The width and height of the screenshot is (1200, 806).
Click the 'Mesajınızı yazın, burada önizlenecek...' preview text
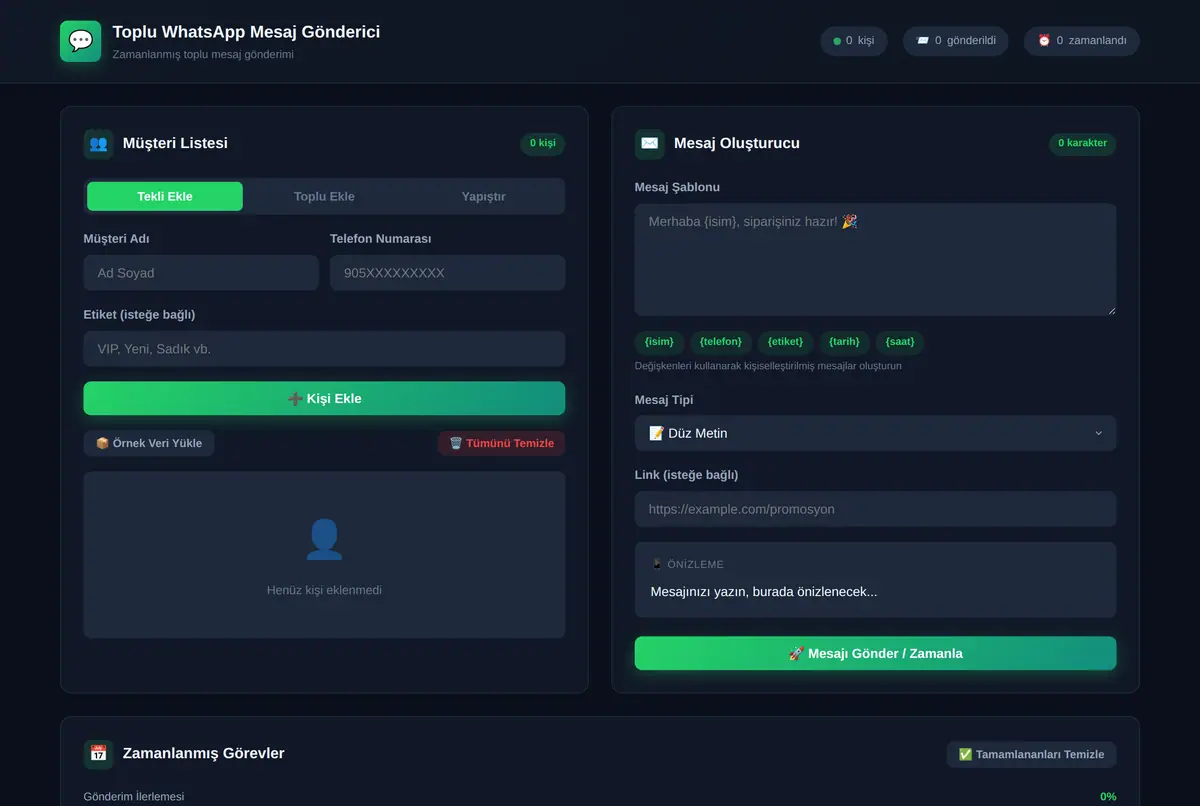[x=764, y=592]
